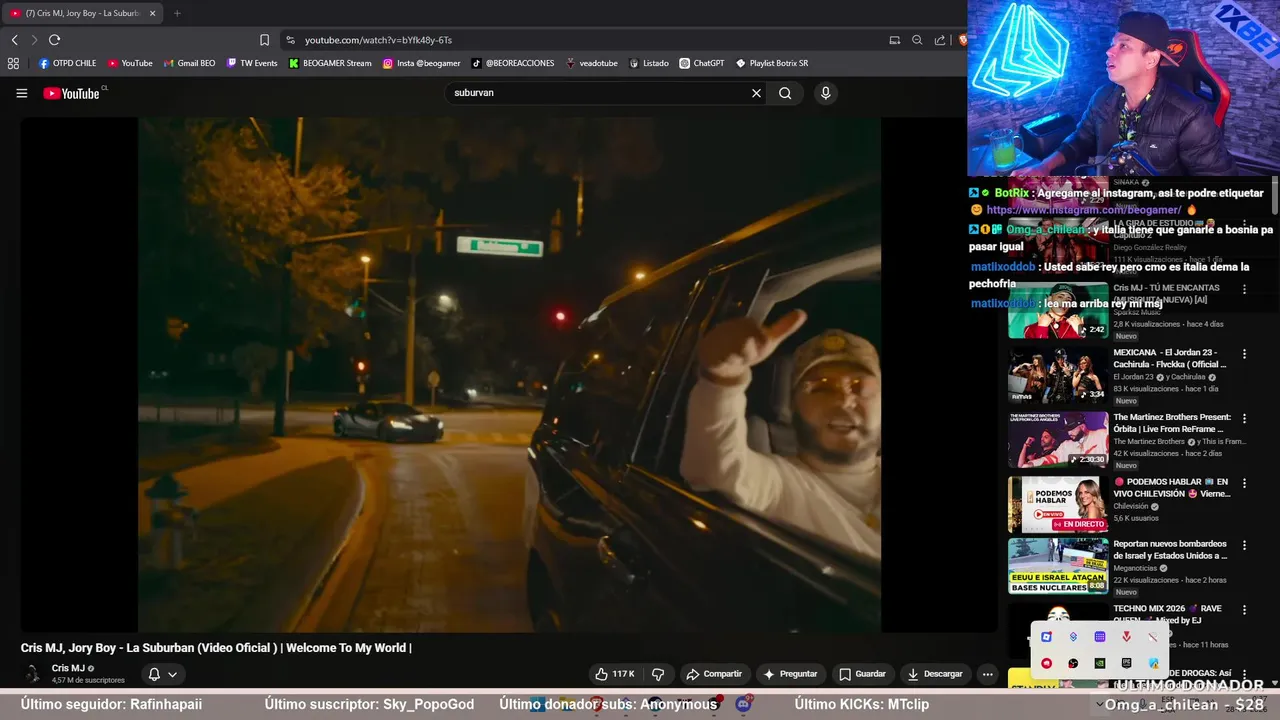Viewport: 1280px width, 720px height.
Task: Open Gmail BEO bookmark
Action: click(189, 63)
